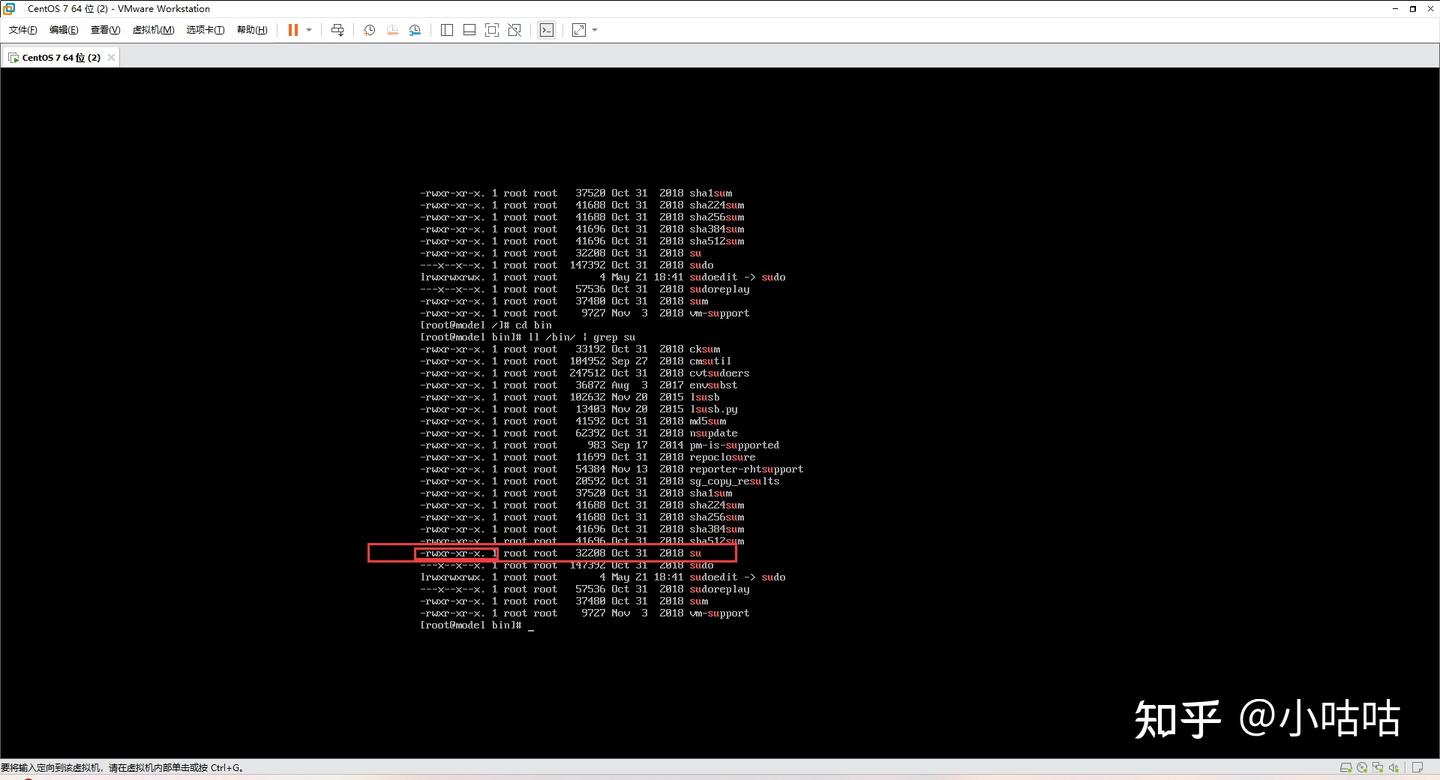Take a snapshot of the virtual machine
This screenshot has width=1440, height=780.
(370, 29)
